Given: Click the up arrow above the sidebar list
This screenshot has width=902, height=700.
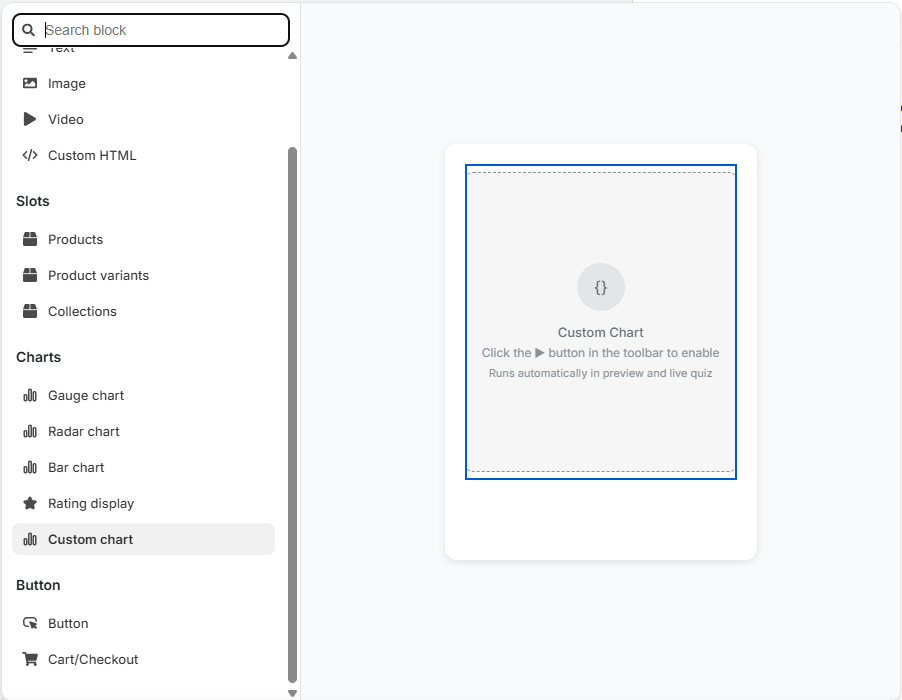Looking at the screenshot, I should pos(292,55).
